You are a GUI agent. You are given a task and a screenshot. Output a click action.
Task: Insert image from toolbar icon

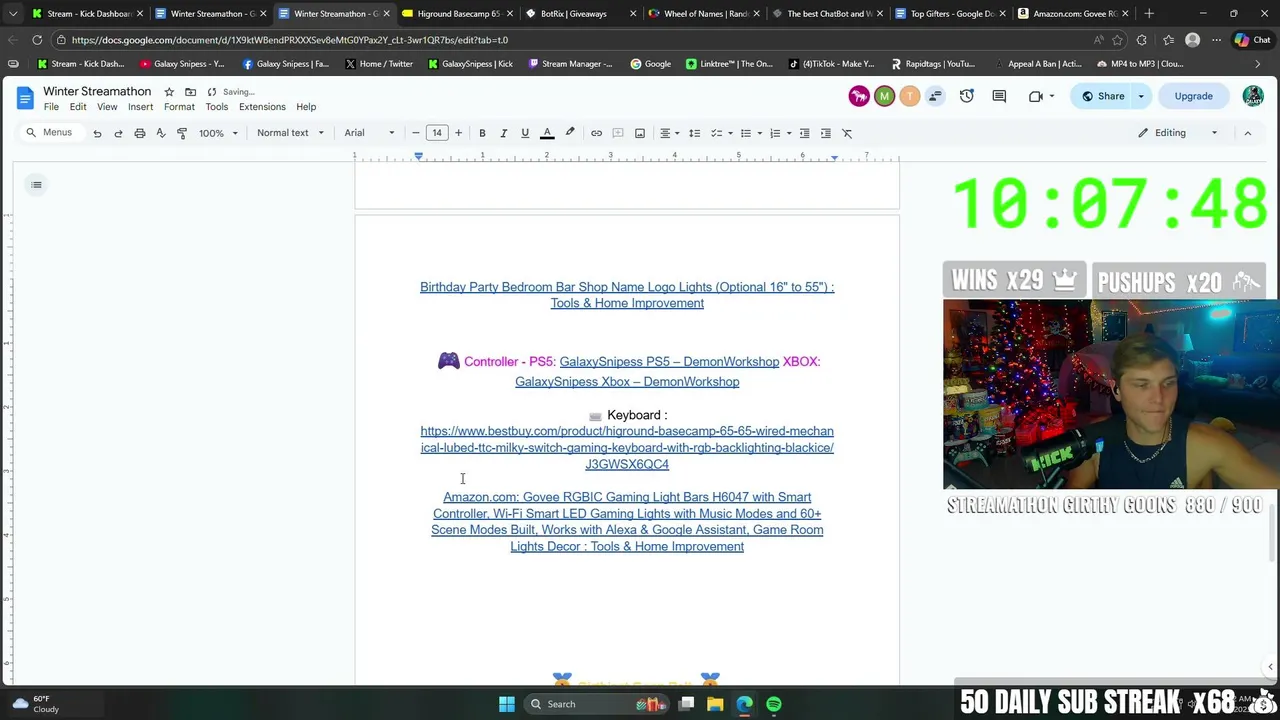tap(640, 133)
